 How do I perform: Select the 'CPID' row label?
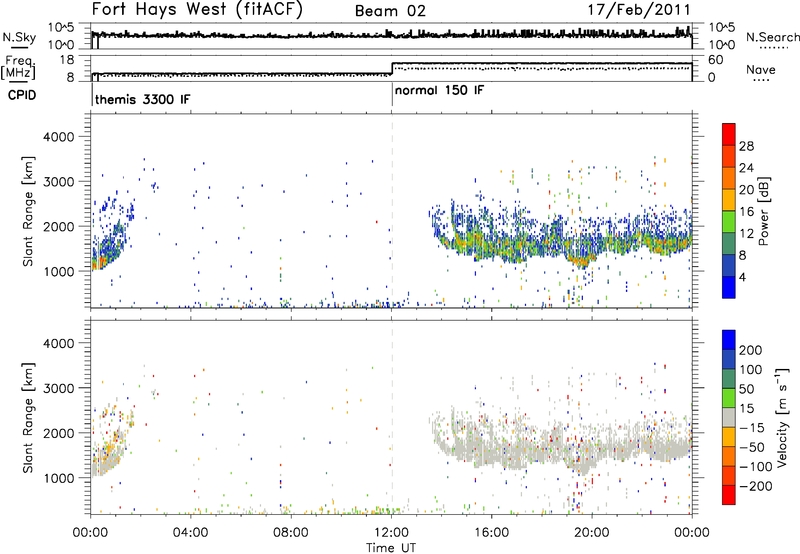tap(22, 95)
